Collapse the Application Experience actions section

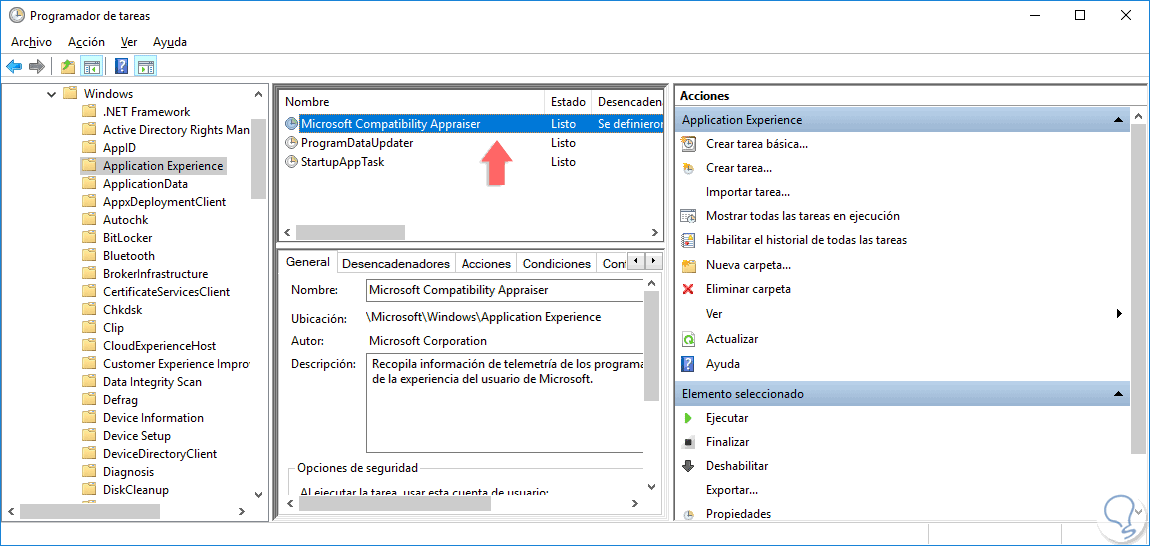click(x=1117, y=120)
